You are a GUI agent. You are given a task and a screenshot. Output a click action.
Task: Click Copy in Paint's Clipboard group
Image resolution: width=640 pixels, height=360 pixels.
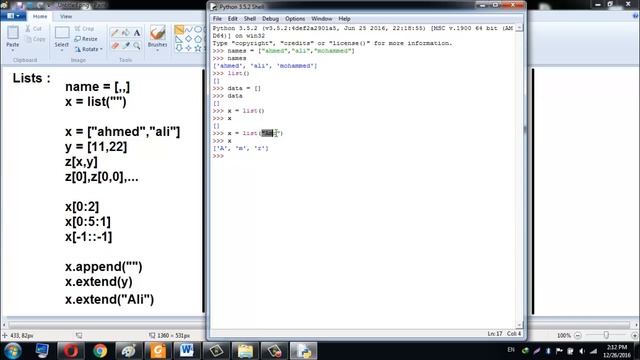[35, 39]
